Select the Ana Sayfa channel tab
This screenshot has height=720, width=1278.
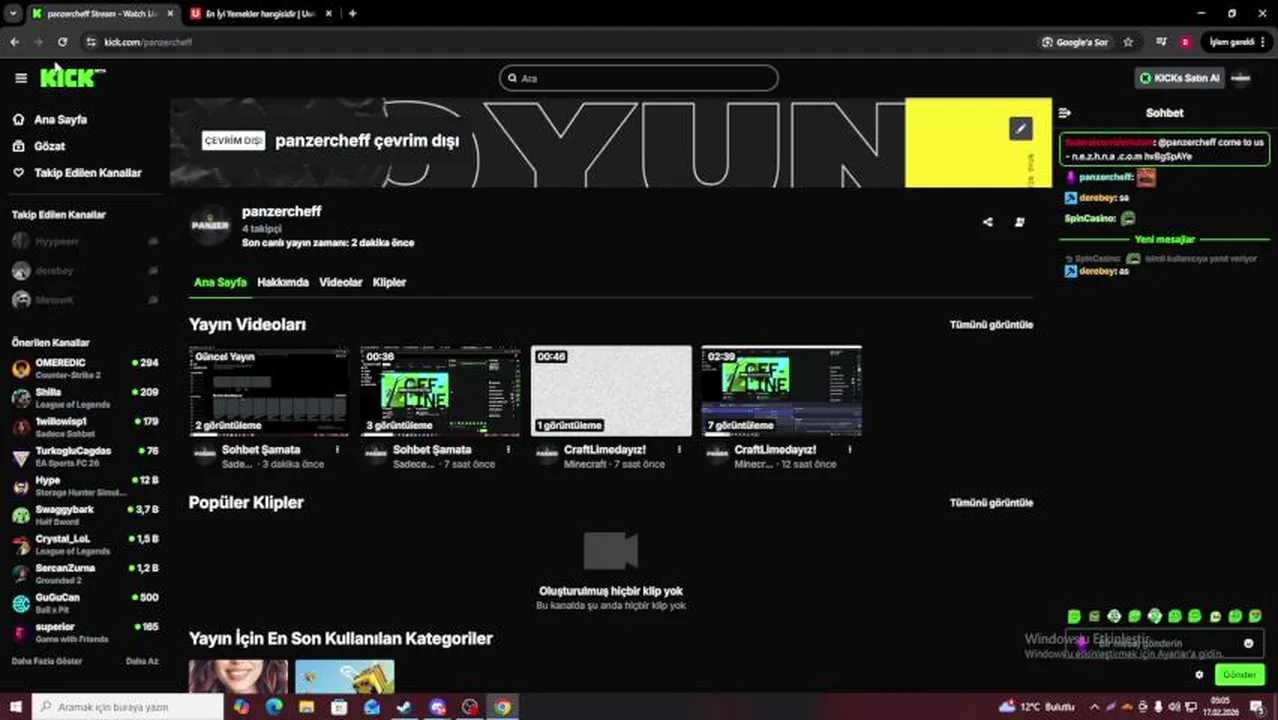click(220, 282)
